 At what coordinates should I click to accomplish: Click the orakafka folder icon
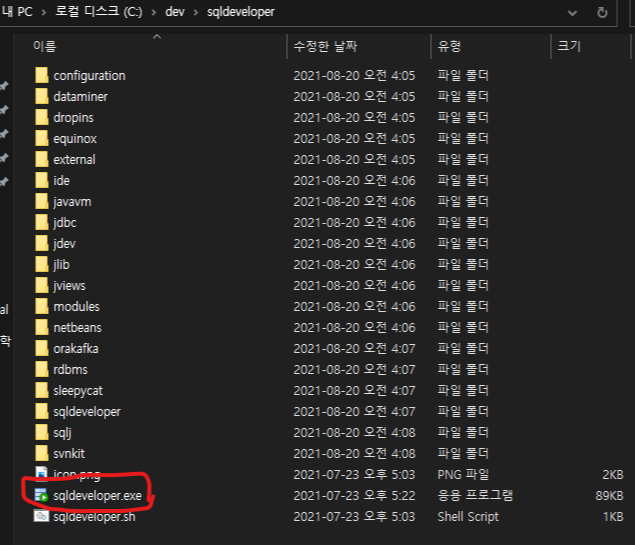point(42,349)
